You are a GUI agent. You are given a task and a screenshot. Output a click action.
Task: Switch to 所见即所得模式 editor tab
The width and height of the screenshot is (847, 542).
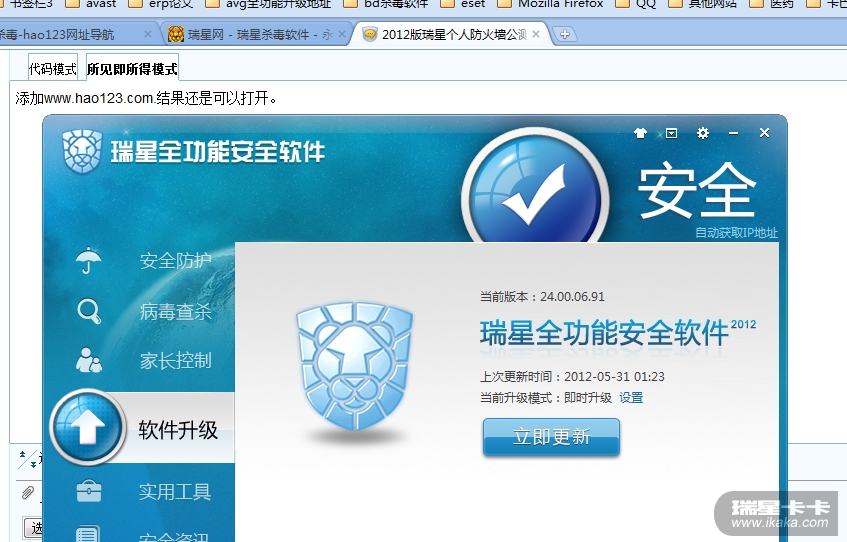click(132, 69)
